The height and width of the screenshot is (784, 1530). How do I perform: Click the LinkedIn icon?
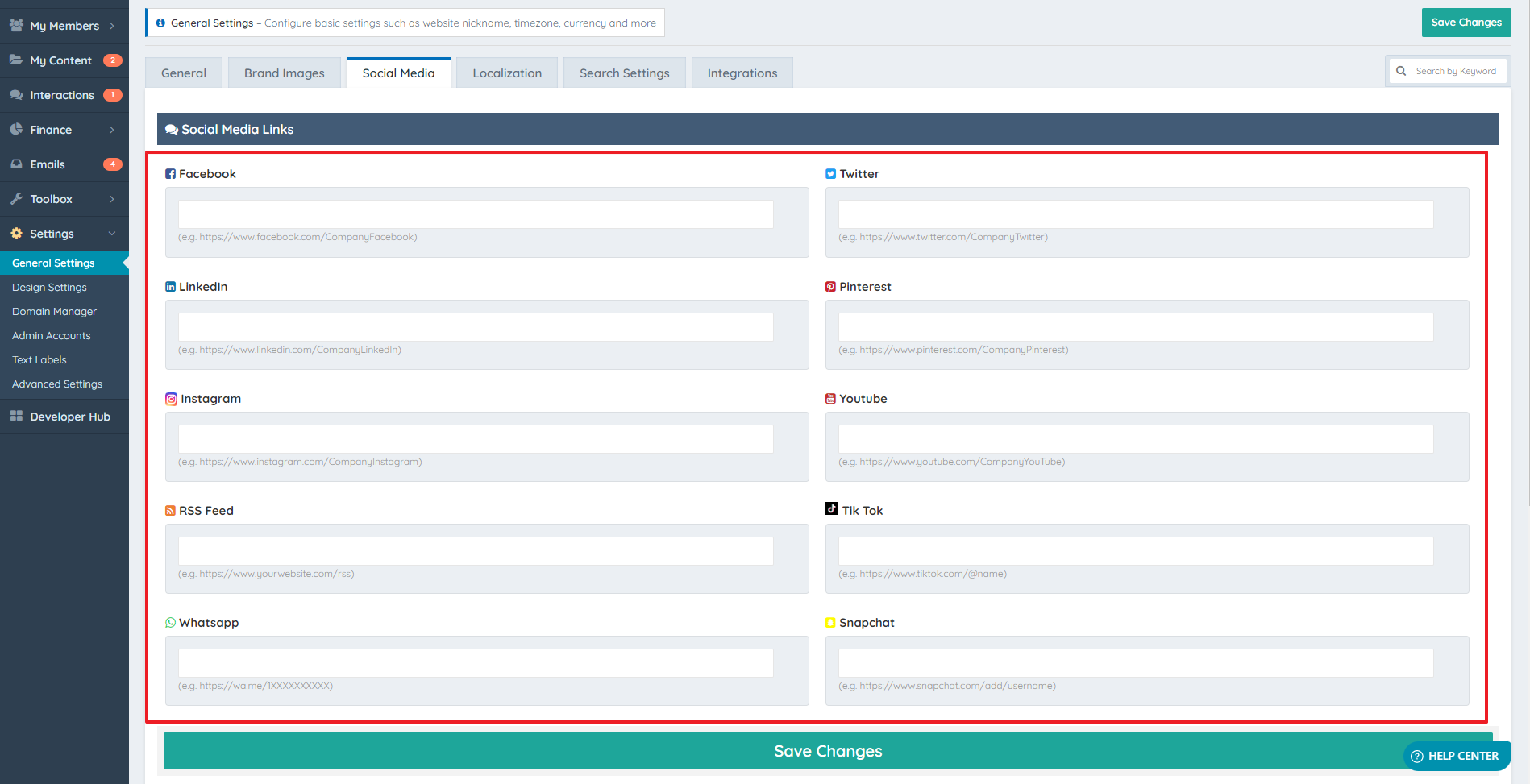click(170, 286)
